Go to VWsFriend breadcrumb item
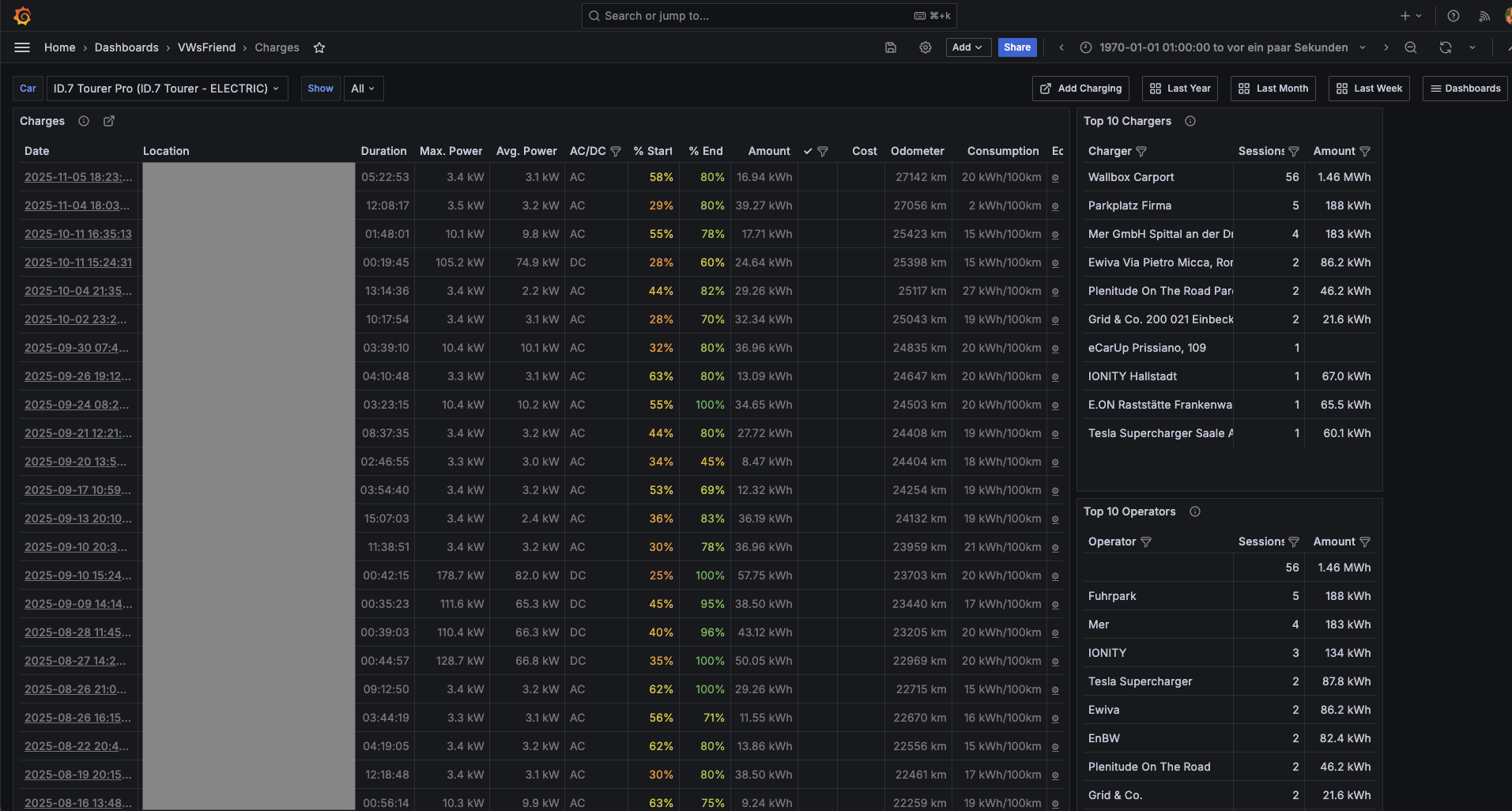This screenshot has height=811, width=1512. click(x=206, y=47)
